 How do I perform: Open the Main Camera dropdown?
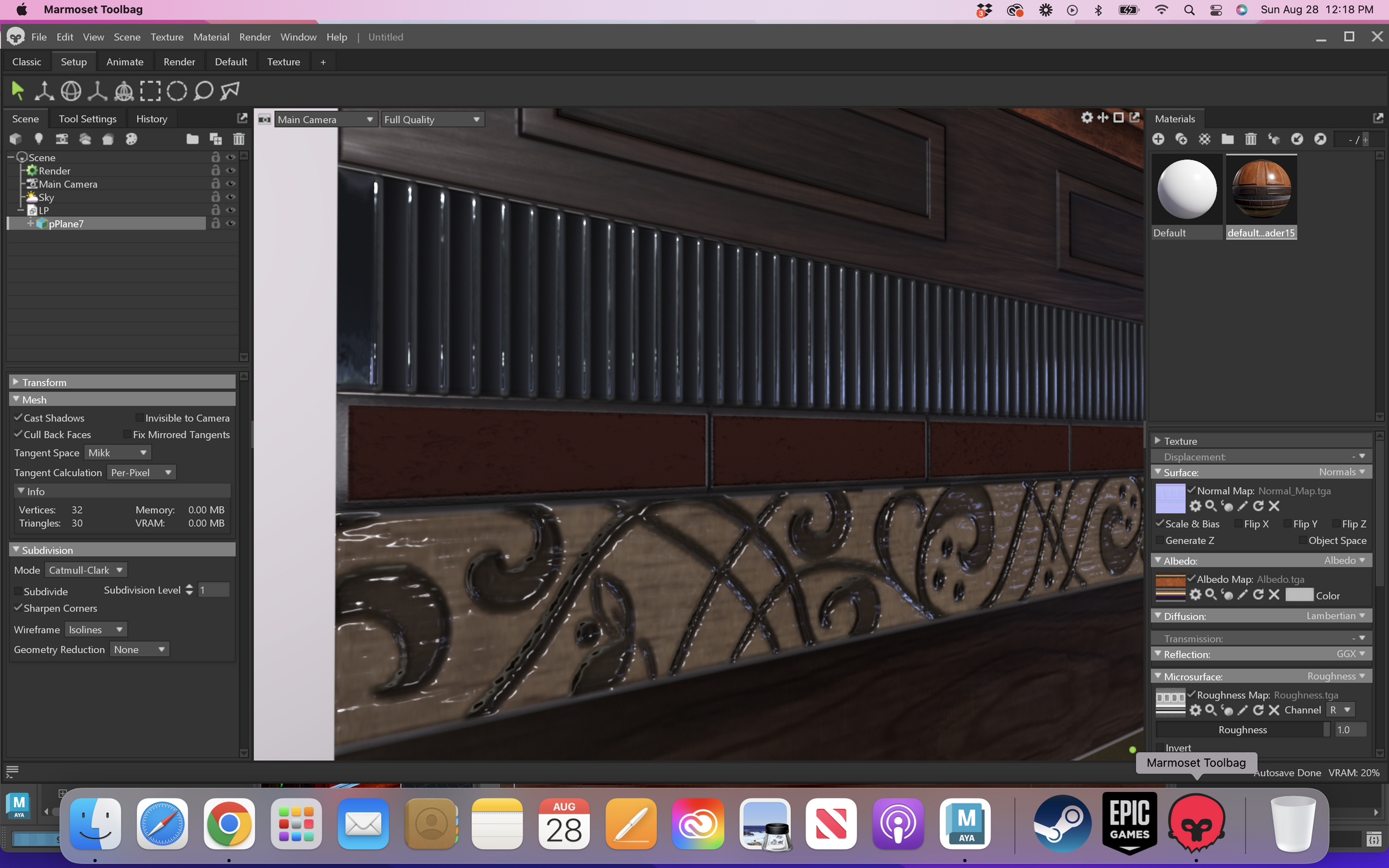pos(325,119)
